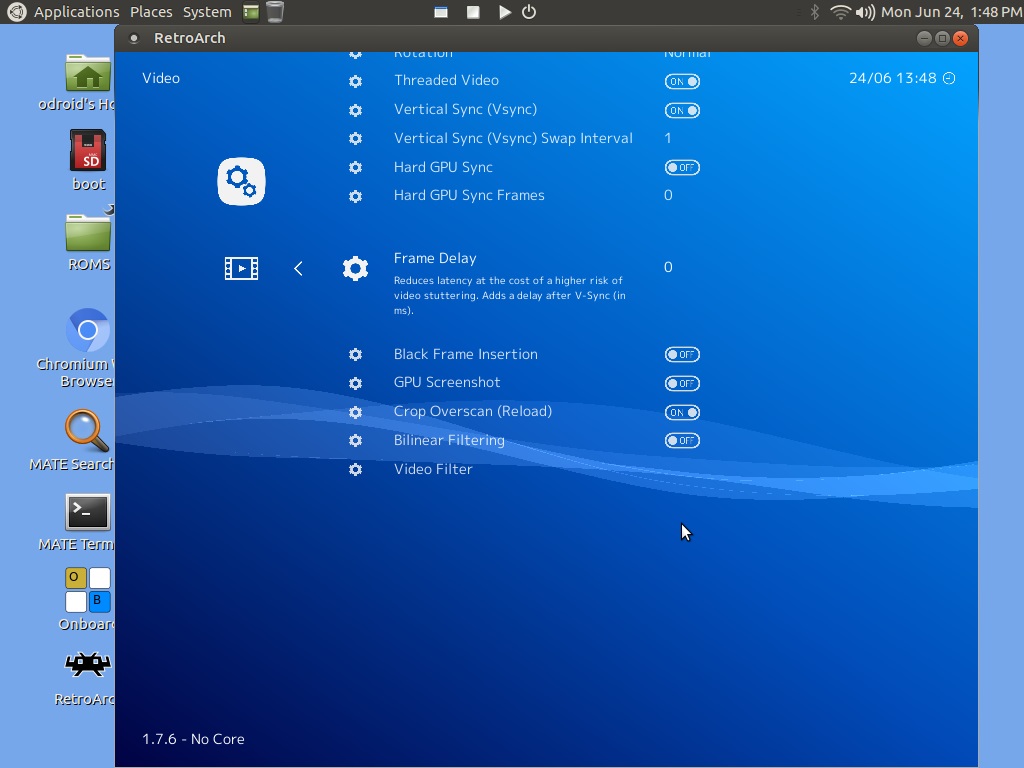Launch the Chromium Web Browser desktop icon
The height and width of the screenshot is (768, 1024).
coord(88,331)
